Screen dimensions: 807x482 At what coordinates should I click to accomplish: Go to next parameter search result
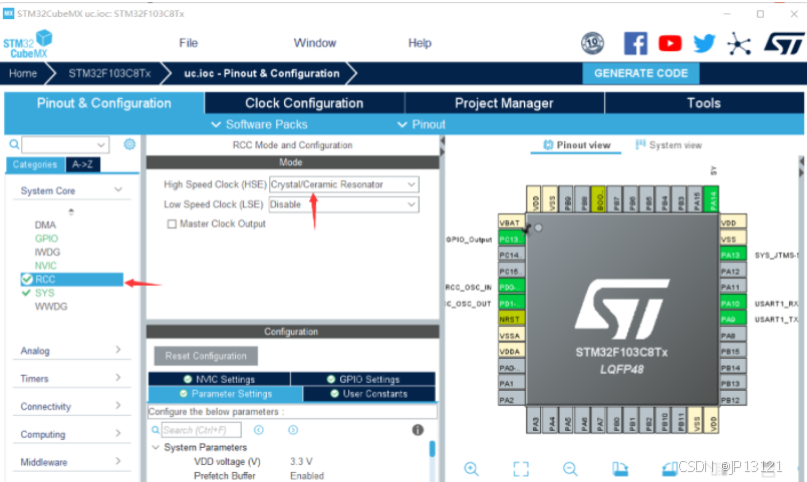[293, 430]
